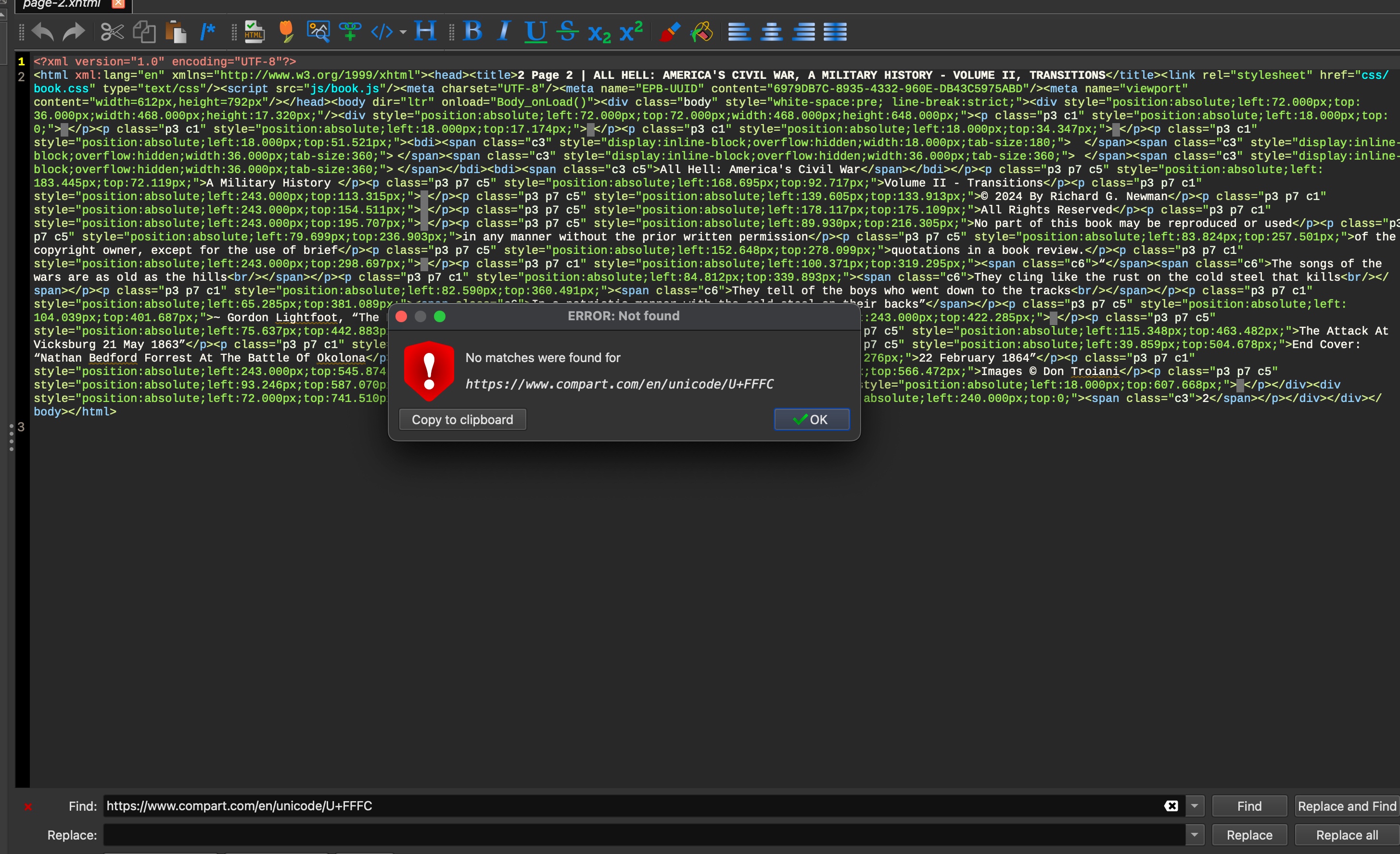Viewport: 1400px width, 854px height.
Task: Click the scissors Cut icon
Action: pos(112,32)
